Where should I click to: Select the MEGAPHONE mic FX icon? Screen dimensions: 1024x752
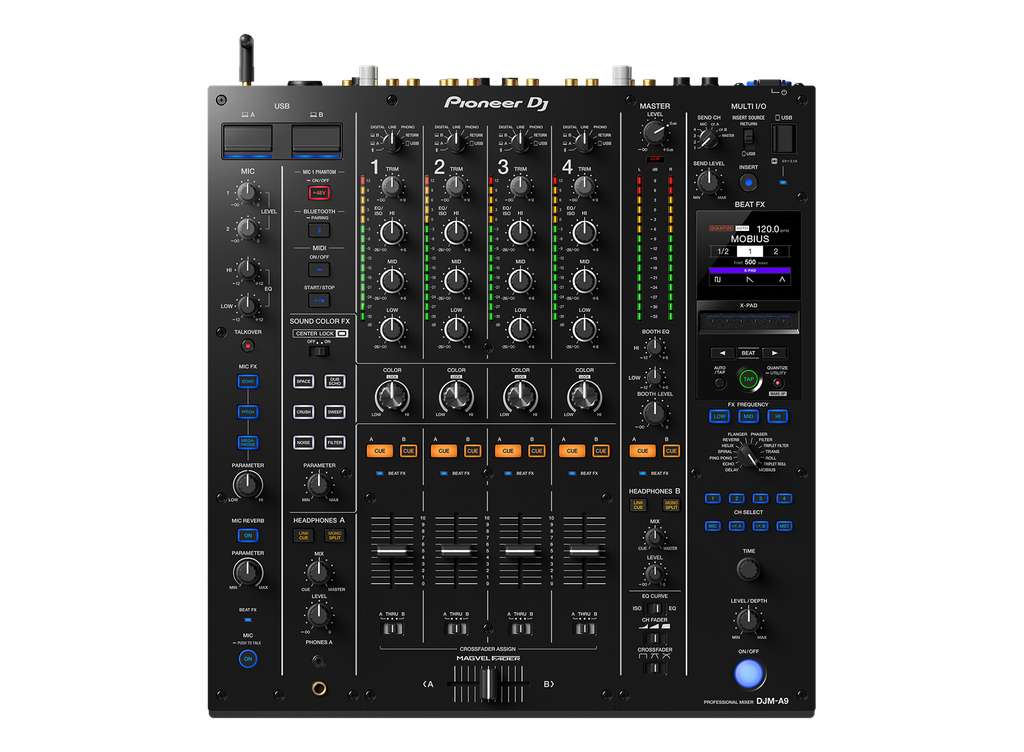pos(248,441)
